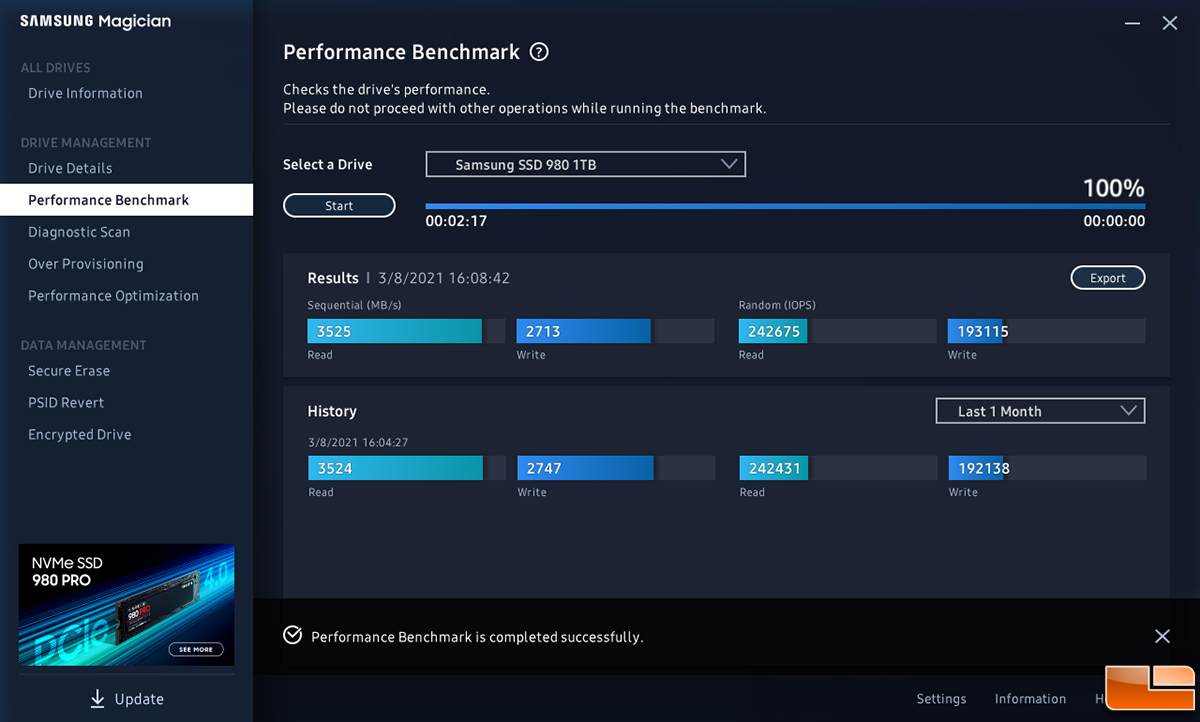Click the 242431 history random read bar
Image resolution: width=1200 pixels, height=722 pixels.
(838, 468)
